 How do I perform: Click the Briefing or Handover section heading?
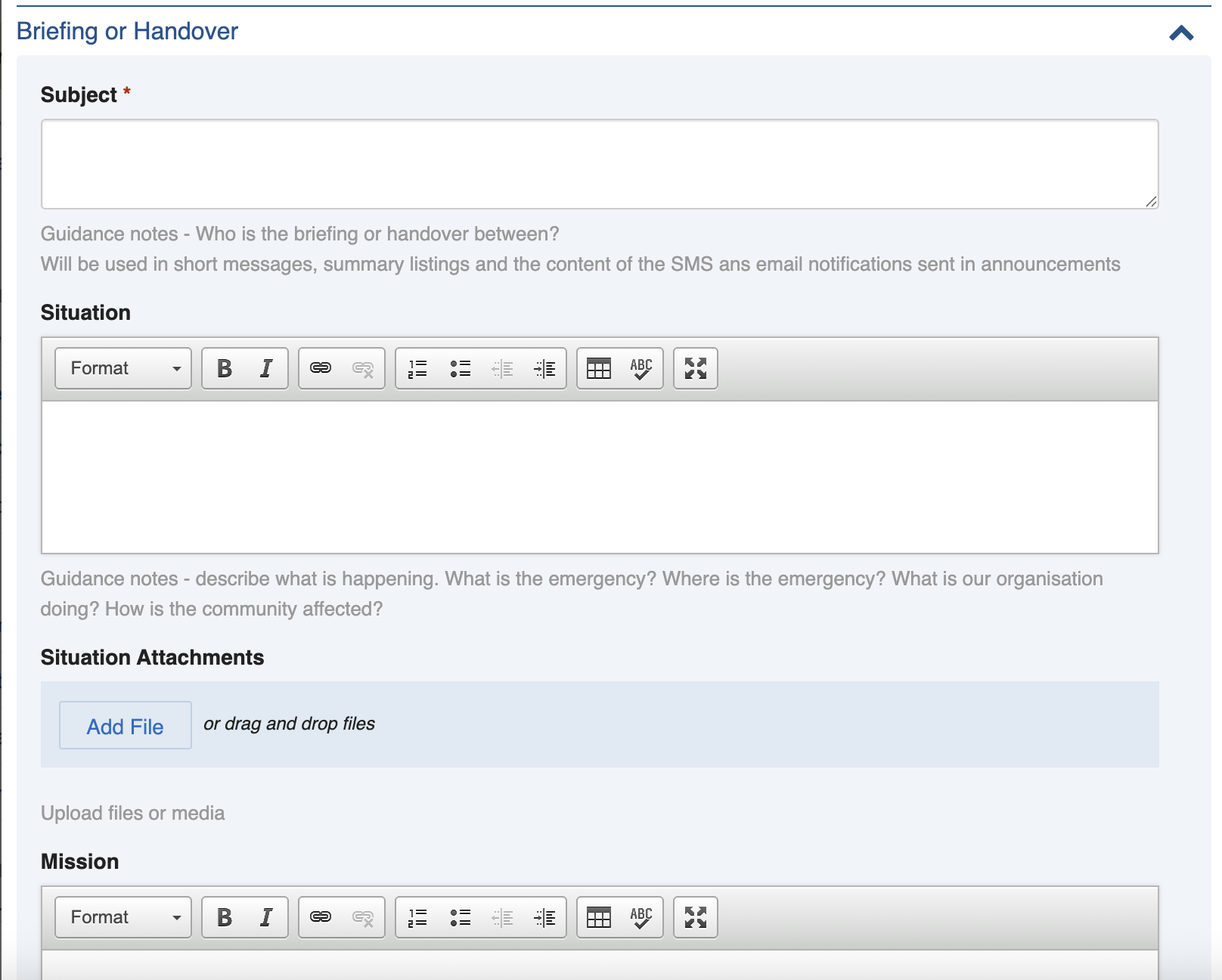click(x=127, y=31)
